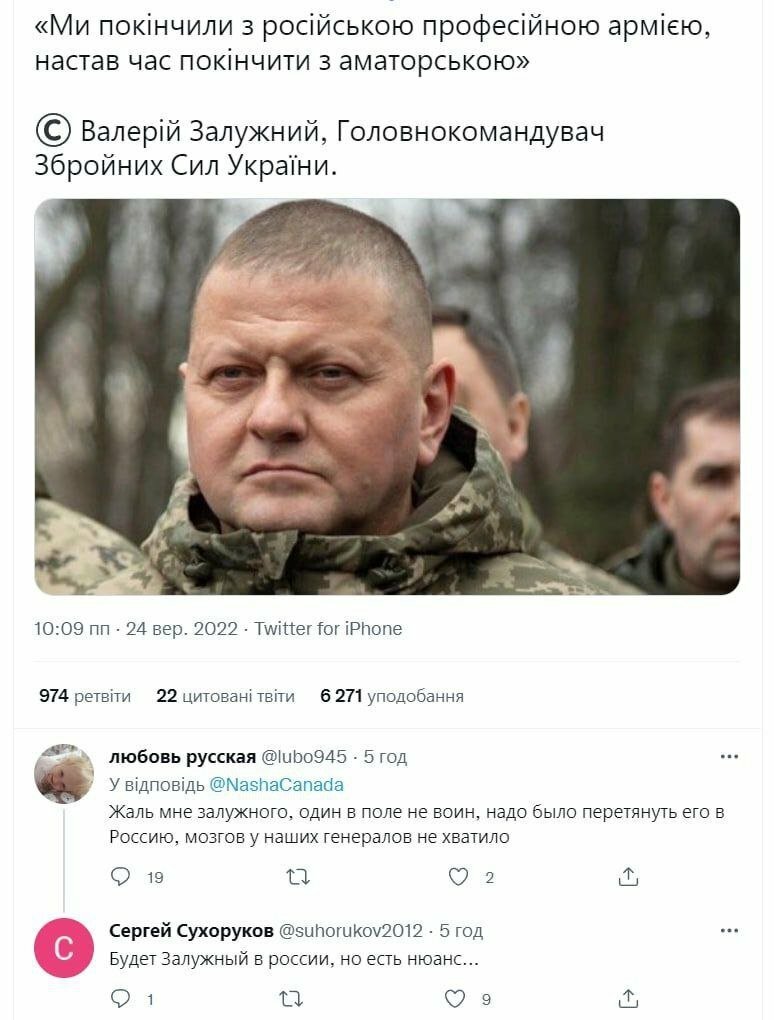This screenshot has width=774, height=1020.
Task: Like the comment by suhorukov2012
Action: coord(455,999)
